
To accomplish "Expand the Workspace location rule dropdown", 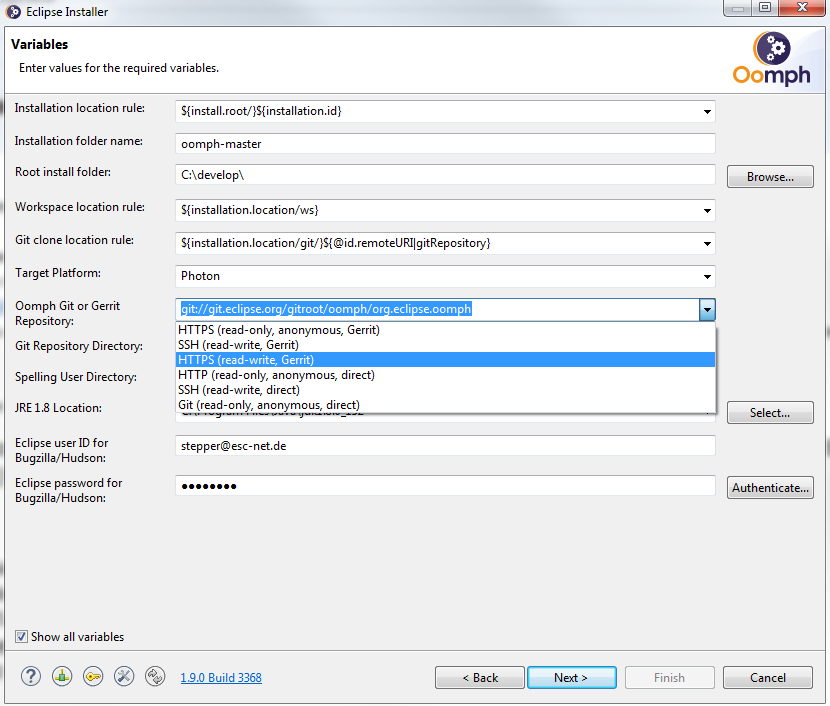I will point(707,211).
